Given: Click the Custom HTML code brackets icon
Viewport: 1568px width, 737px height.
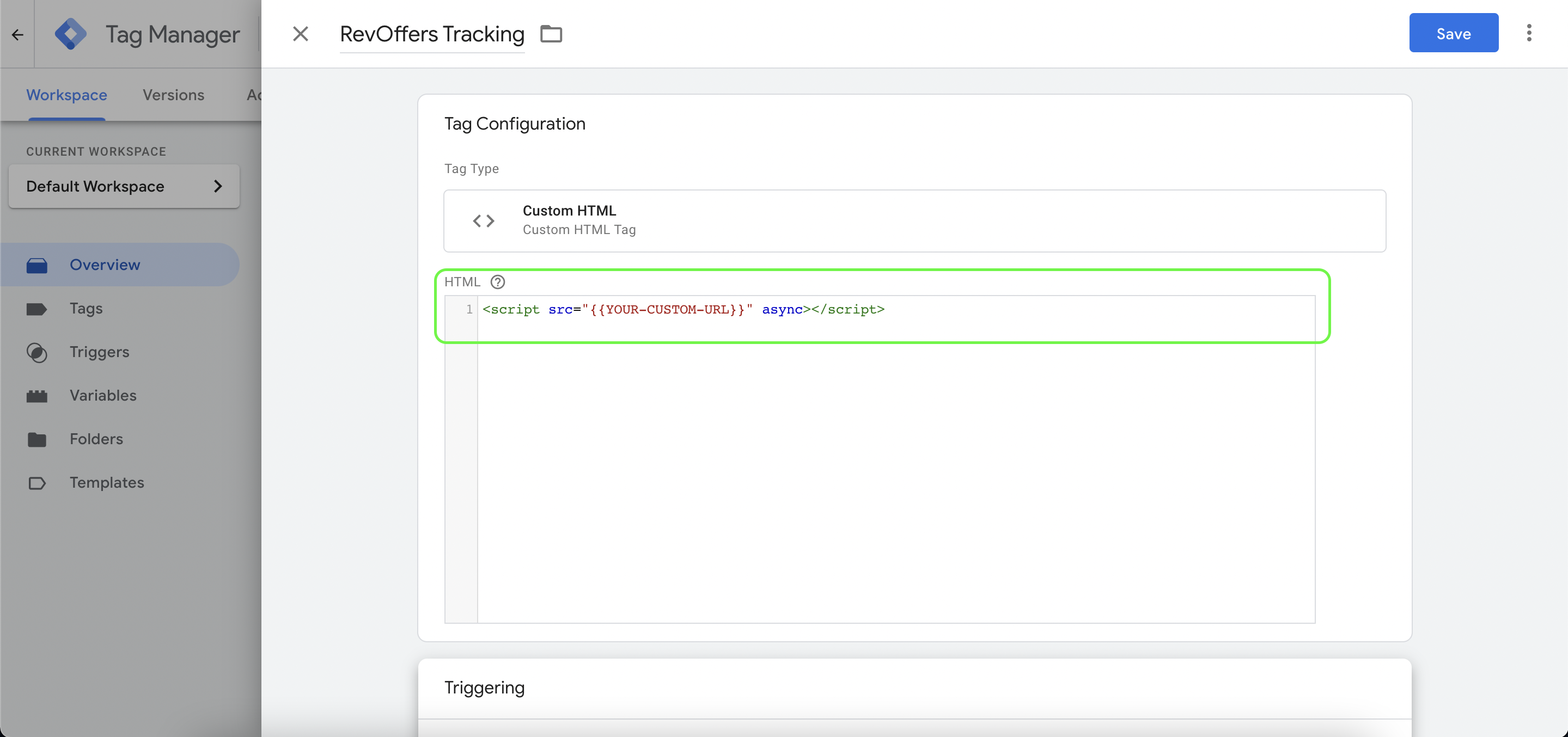Looking at the screenshot, I should pos(483,221).
